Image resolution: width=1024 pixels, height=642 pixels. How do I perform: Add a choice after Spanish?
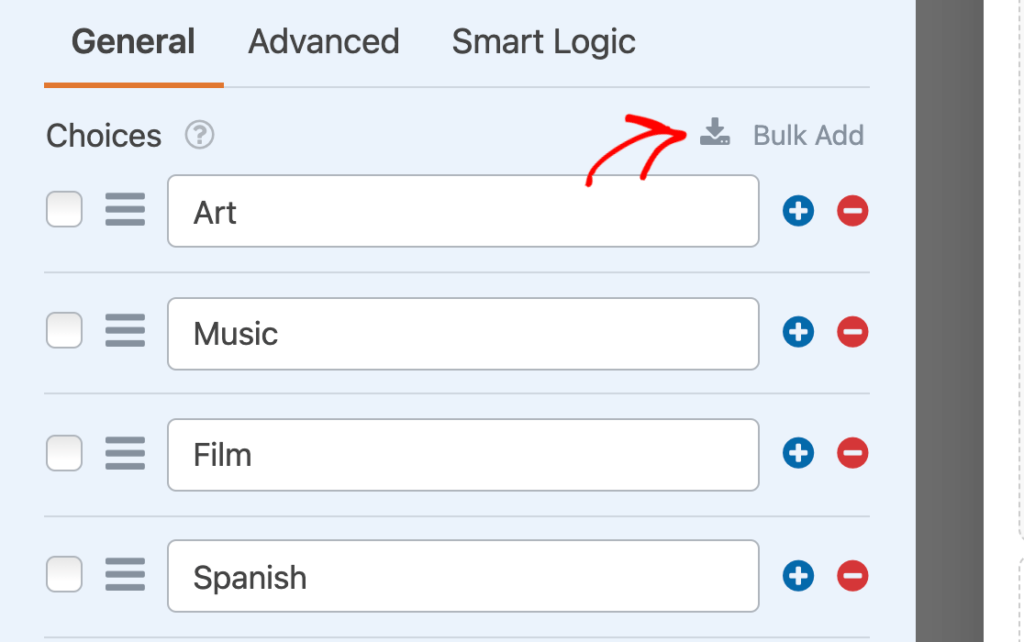click(798, 575)
